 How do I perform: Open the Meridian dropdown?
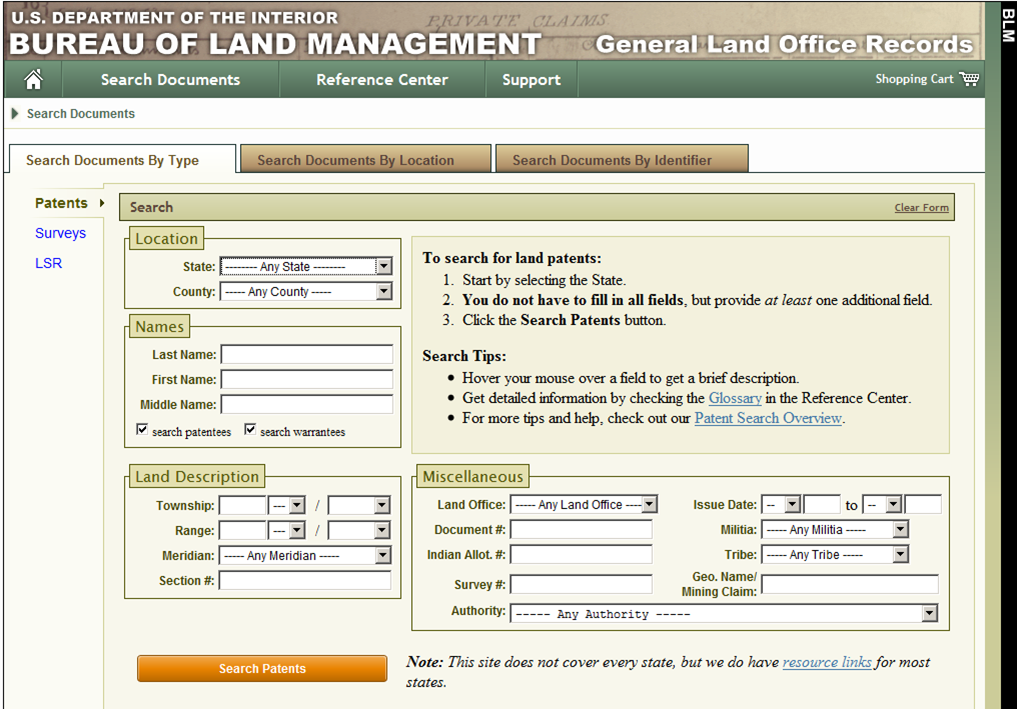tap(305, 556)
